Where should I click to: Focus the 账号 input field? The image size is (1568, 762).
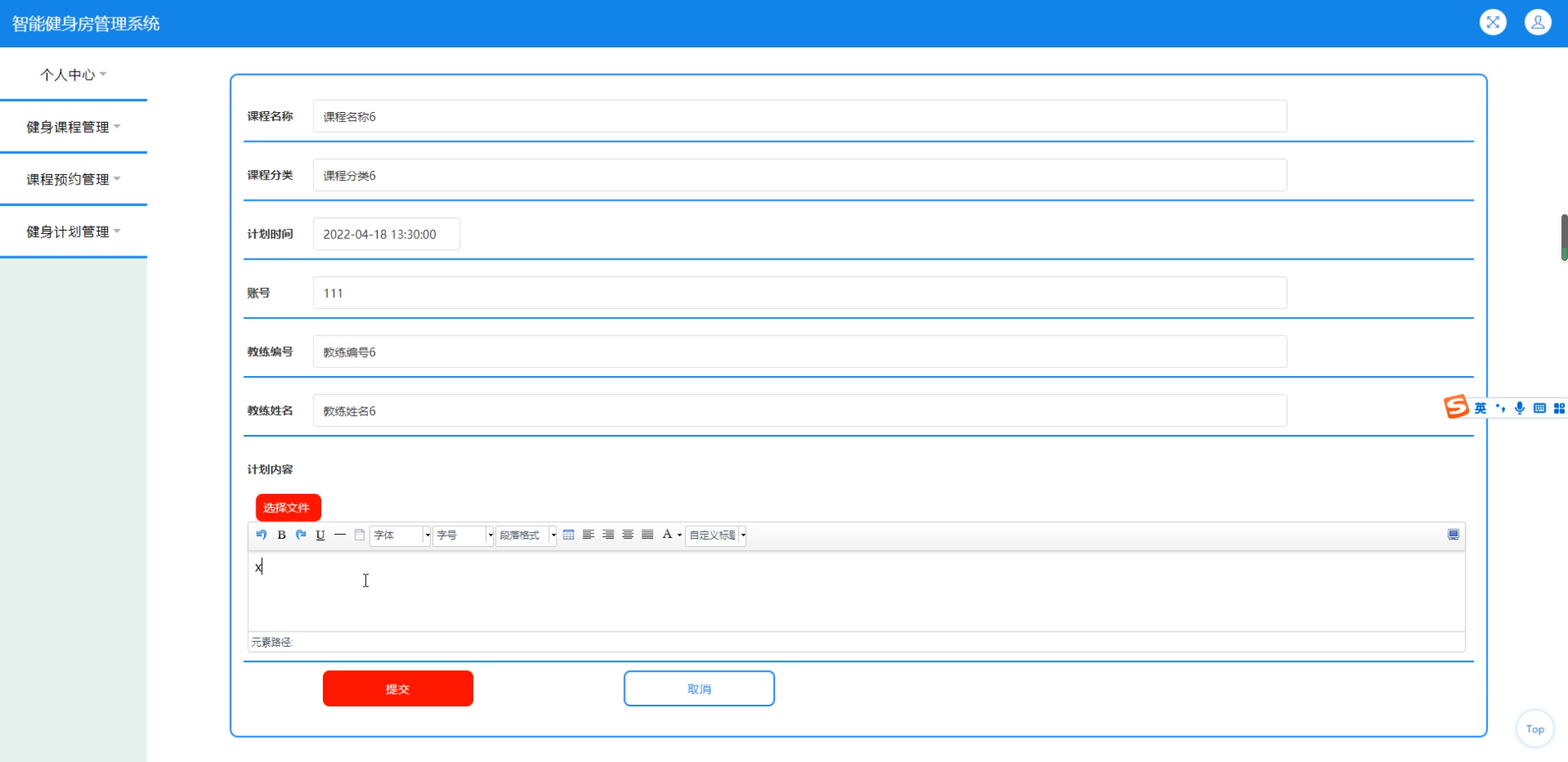[799, 293]
